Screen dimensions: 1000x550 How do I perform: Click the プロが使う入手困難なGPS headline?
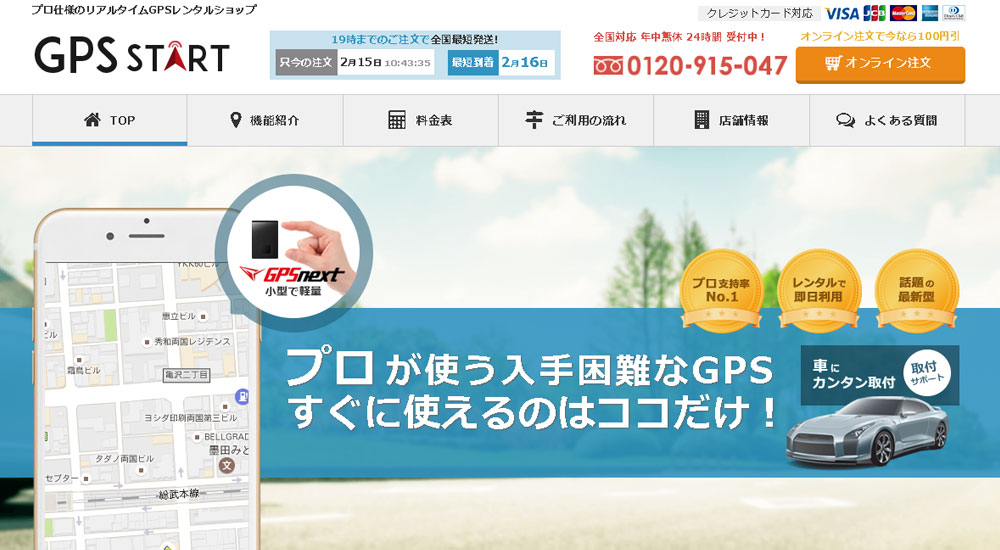tap(529, 368)
